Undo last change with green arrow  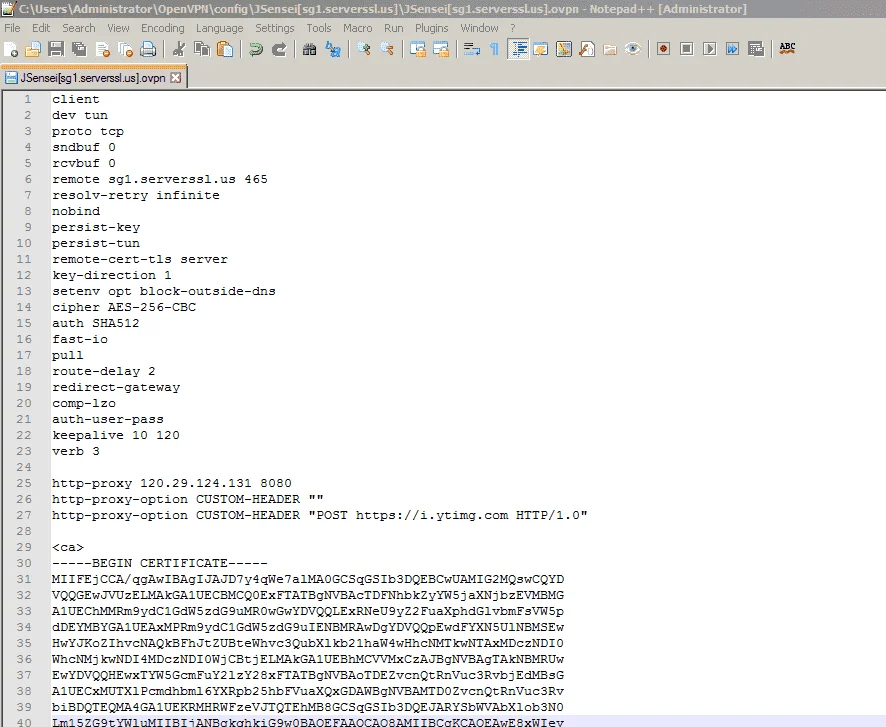click(255, 49)
